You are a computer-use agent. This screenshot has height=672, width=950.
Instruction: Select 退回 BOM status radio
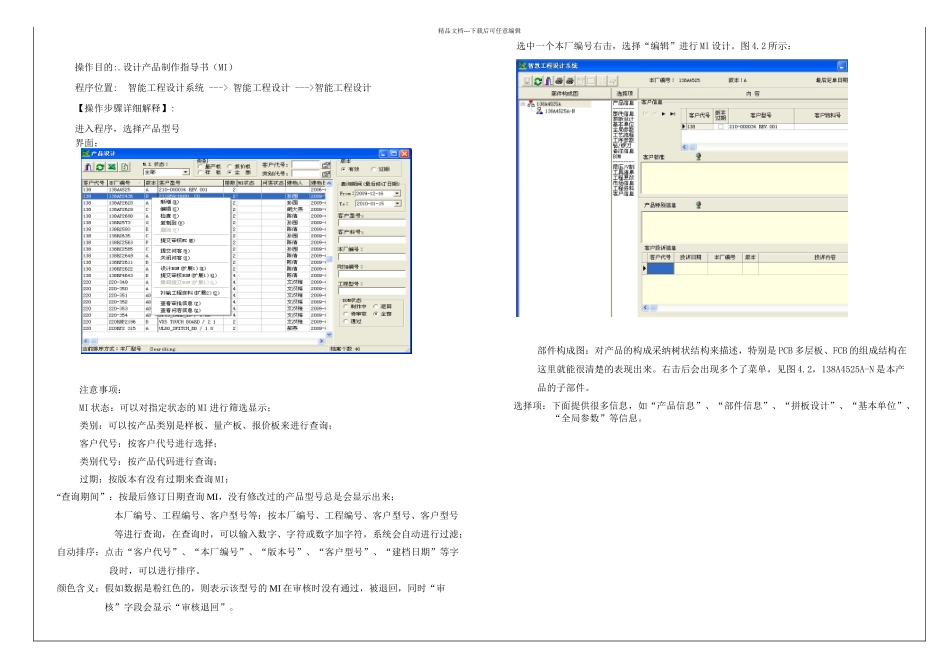point(376,306)
